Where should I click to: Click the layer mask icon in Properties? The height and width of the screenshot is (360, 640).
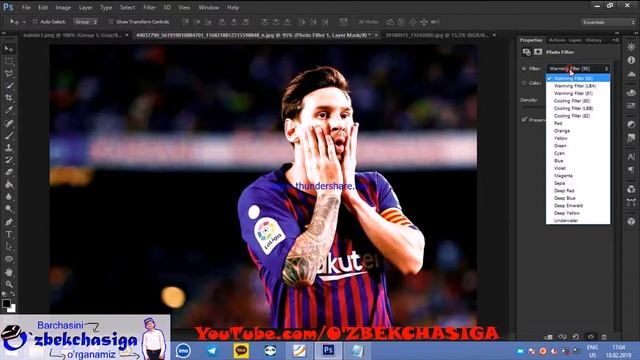pos(538,52)
